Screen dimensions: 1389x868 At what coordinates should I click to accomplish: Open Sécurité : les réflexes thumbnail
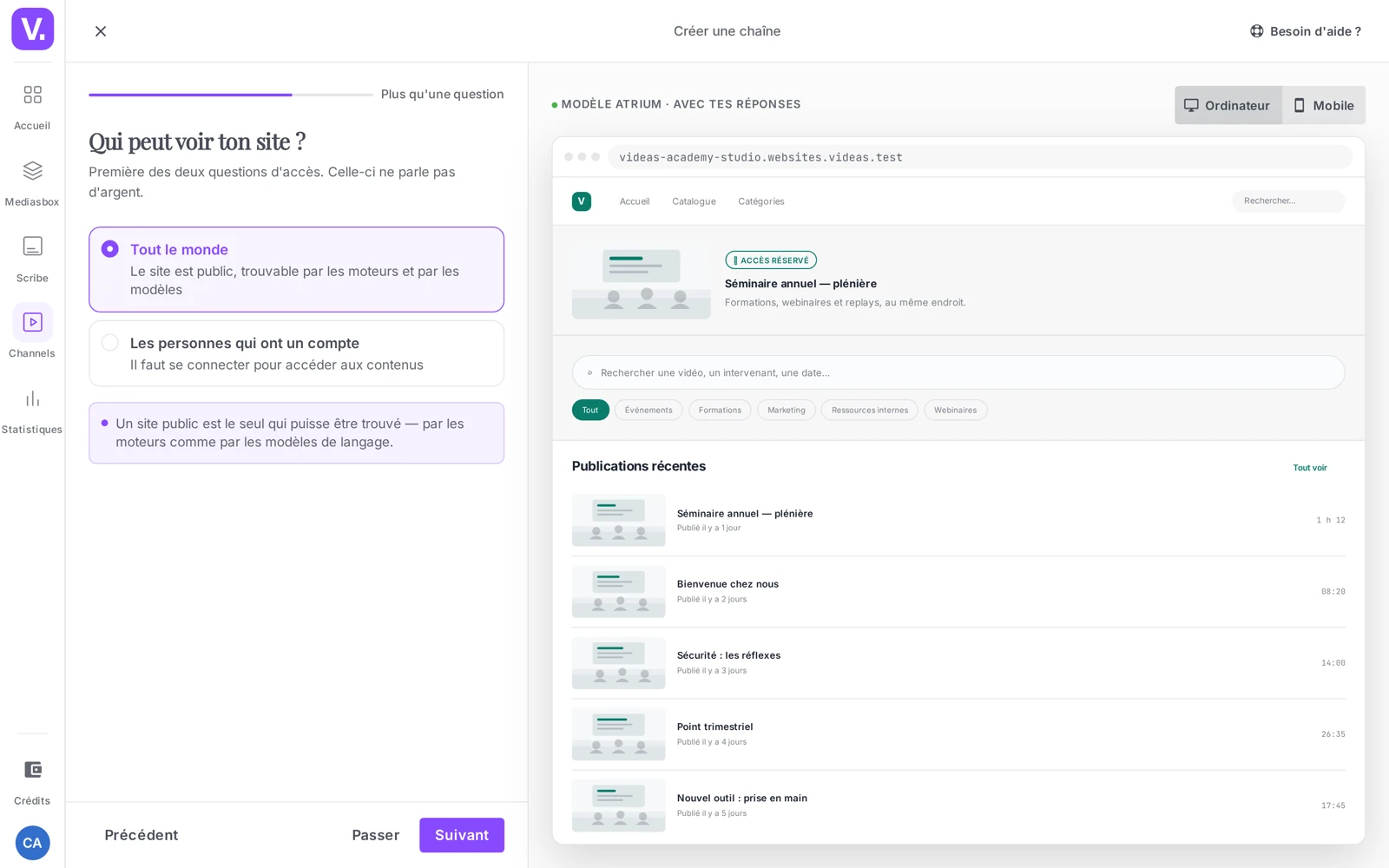[619, 663]
